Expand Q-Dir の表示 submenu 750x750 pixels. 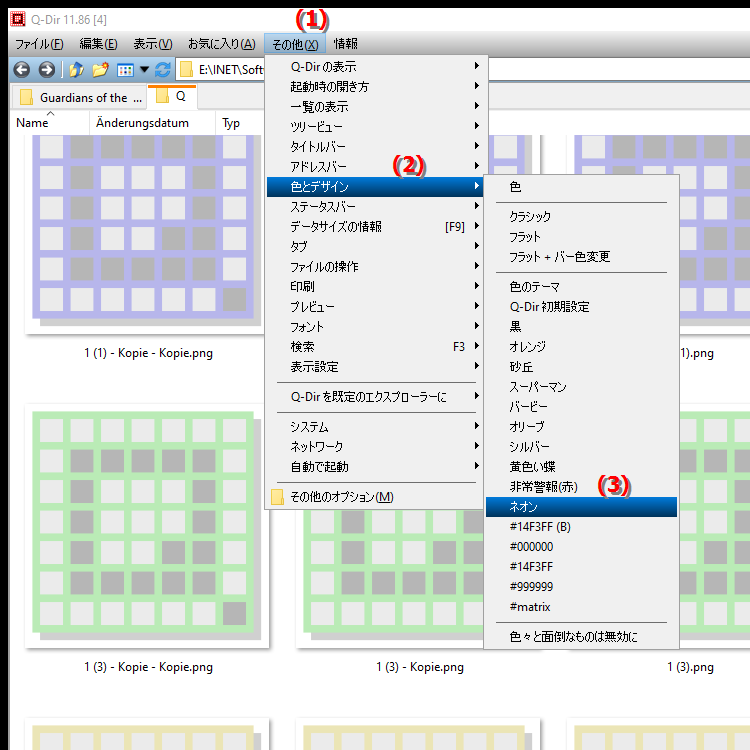375,66
